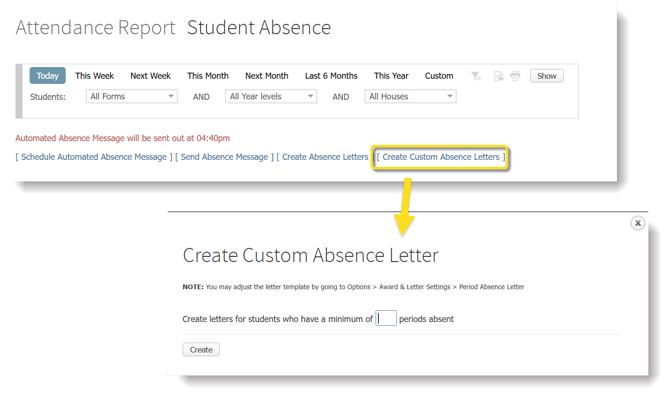Screen dimensions: 670x397
Task: Switch to This Week range
Action: click(94, 76)
